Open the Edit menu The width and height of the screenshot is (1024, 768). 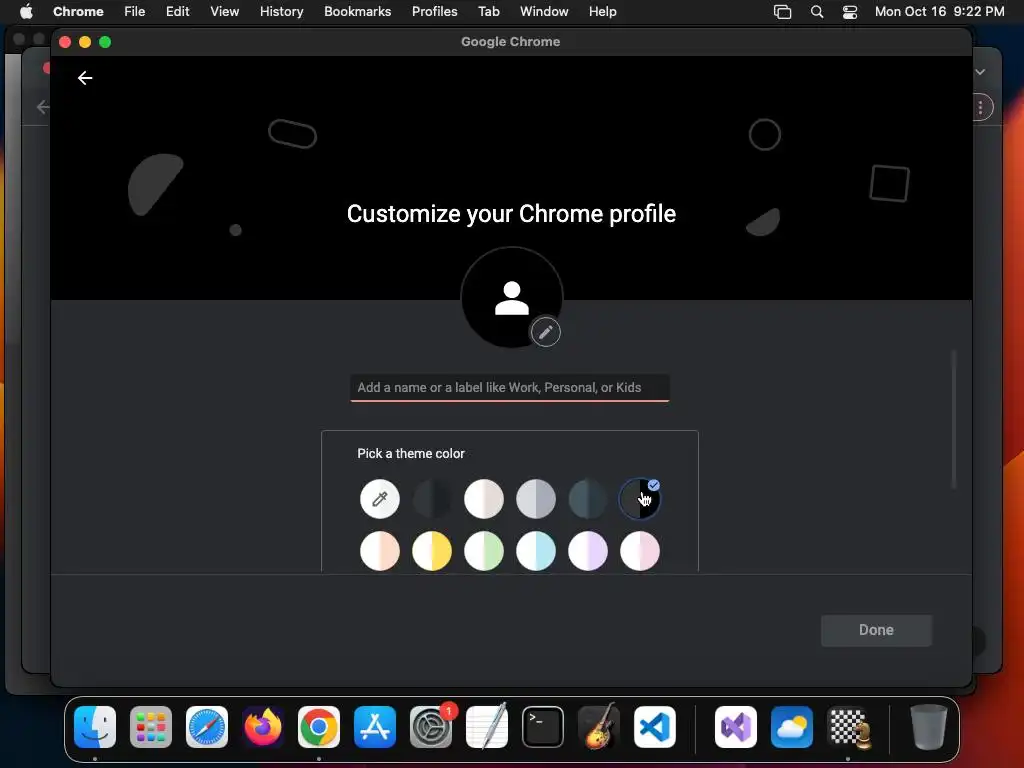click(x=178, y=11)
